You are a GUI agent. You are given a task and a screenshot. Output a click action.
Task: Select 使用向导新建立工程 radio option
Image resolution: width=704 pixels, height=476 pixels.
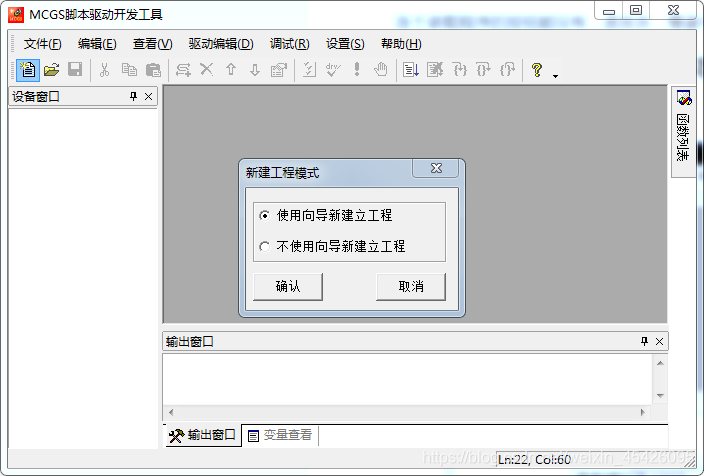tap(326, 216)
